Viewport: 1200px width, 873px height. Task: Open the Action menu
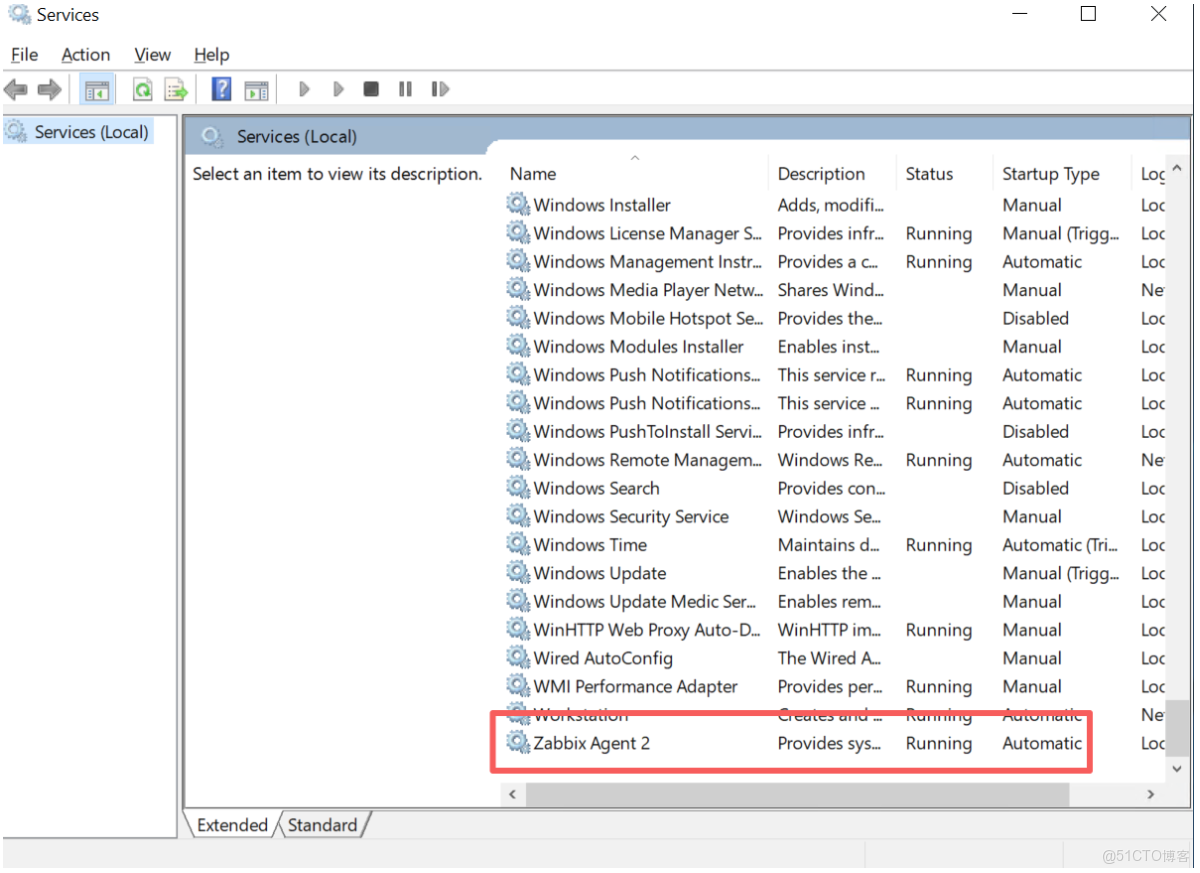coord(85,55)
